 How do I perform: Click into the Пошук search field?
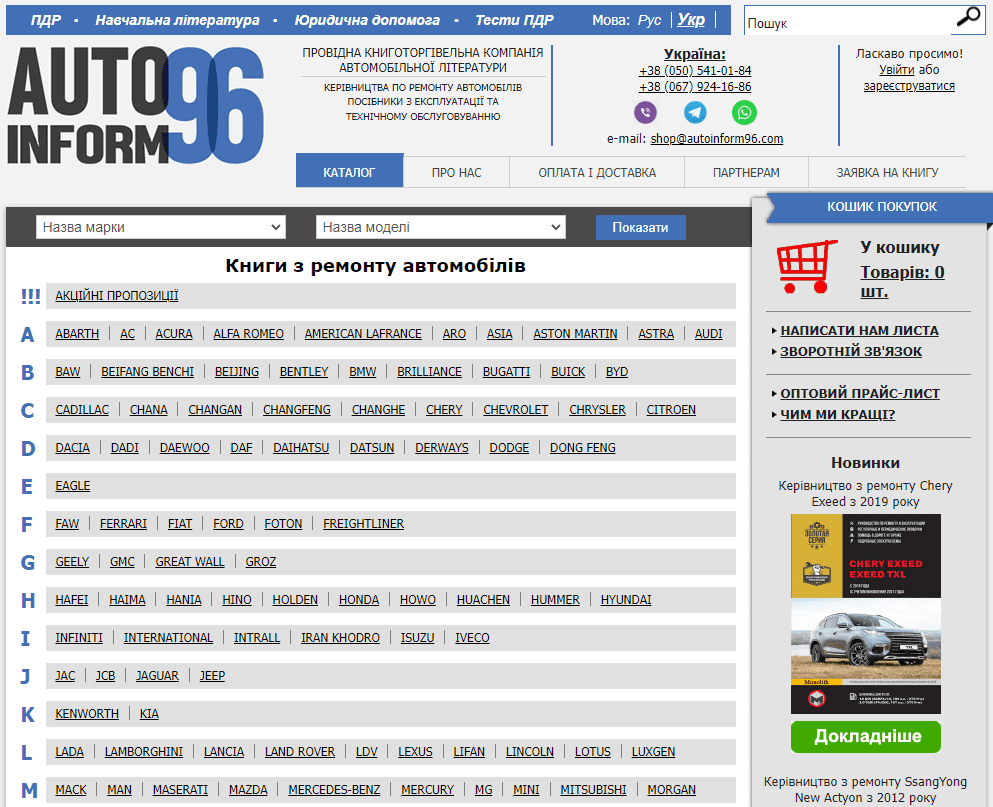(x=849, y=23)
